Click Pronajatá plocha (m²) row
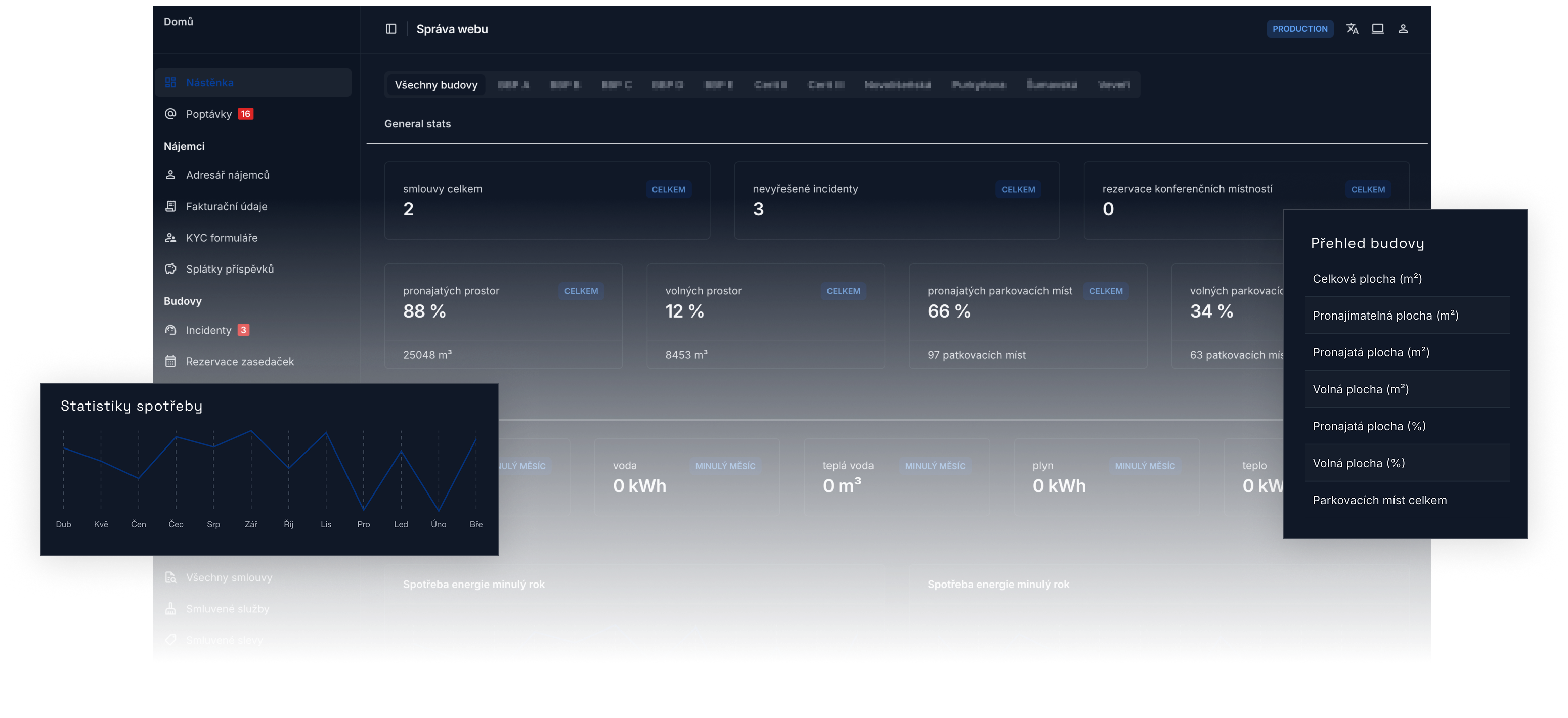 click(x=1407, y=352)
